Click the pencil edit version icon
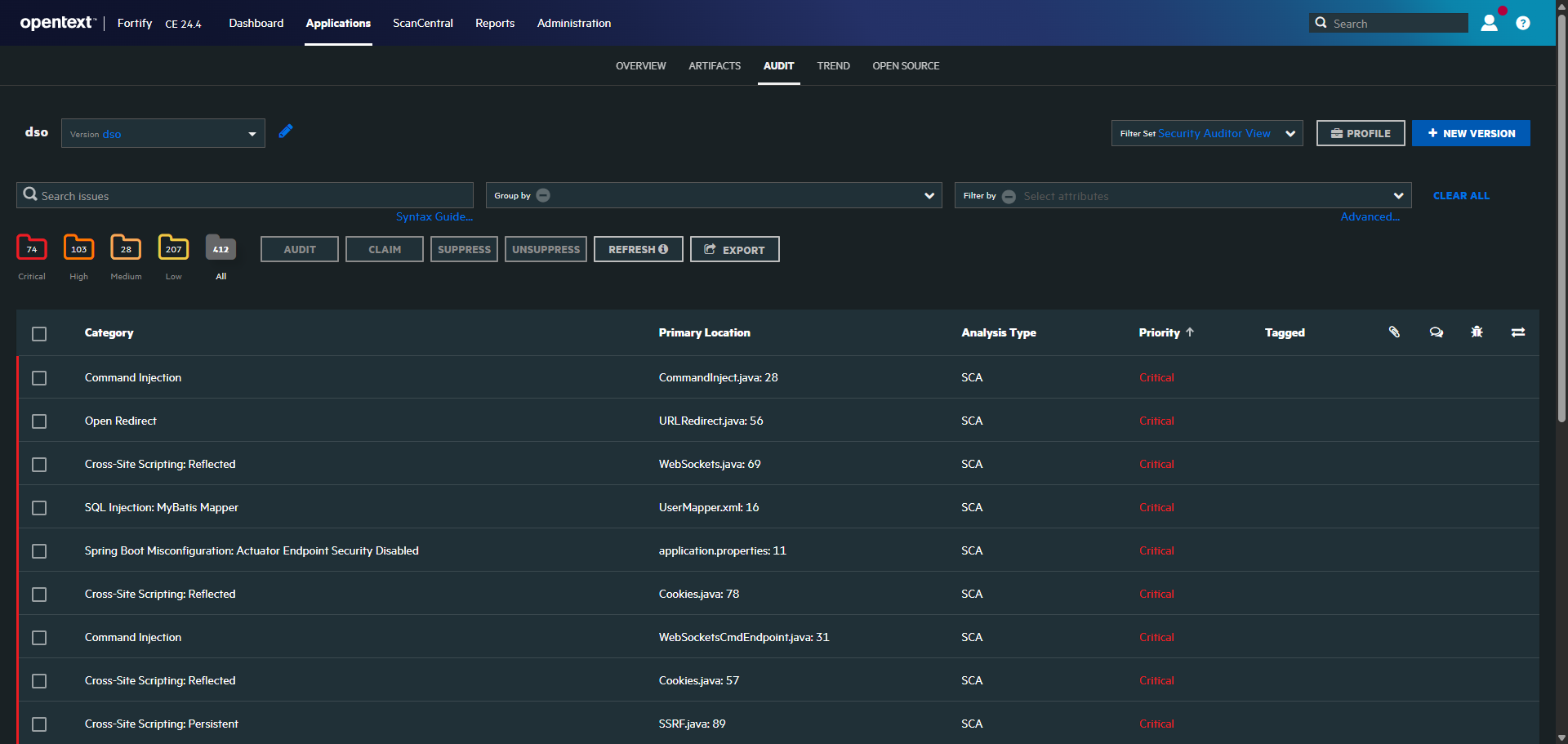Viewport: 1568px width, 744px height. (x=285, y=131)
